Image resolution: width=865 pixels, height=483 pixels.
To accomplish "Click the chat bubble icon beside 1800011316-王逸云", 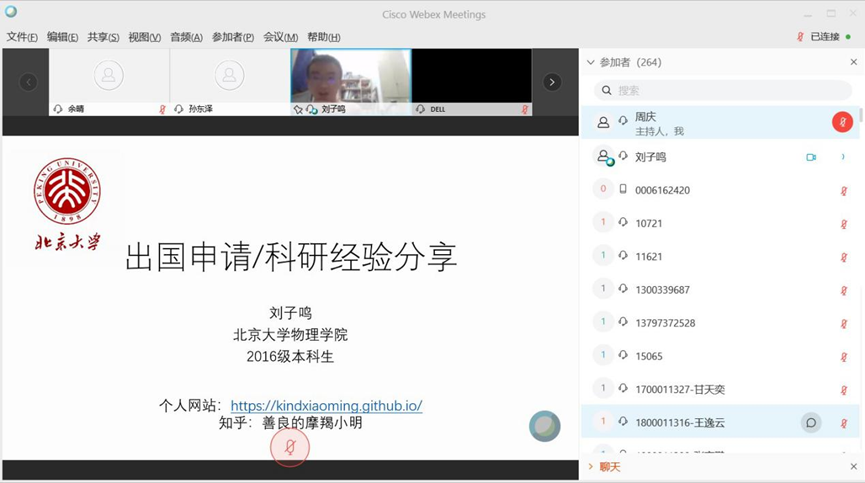I will tap(811, 422).
